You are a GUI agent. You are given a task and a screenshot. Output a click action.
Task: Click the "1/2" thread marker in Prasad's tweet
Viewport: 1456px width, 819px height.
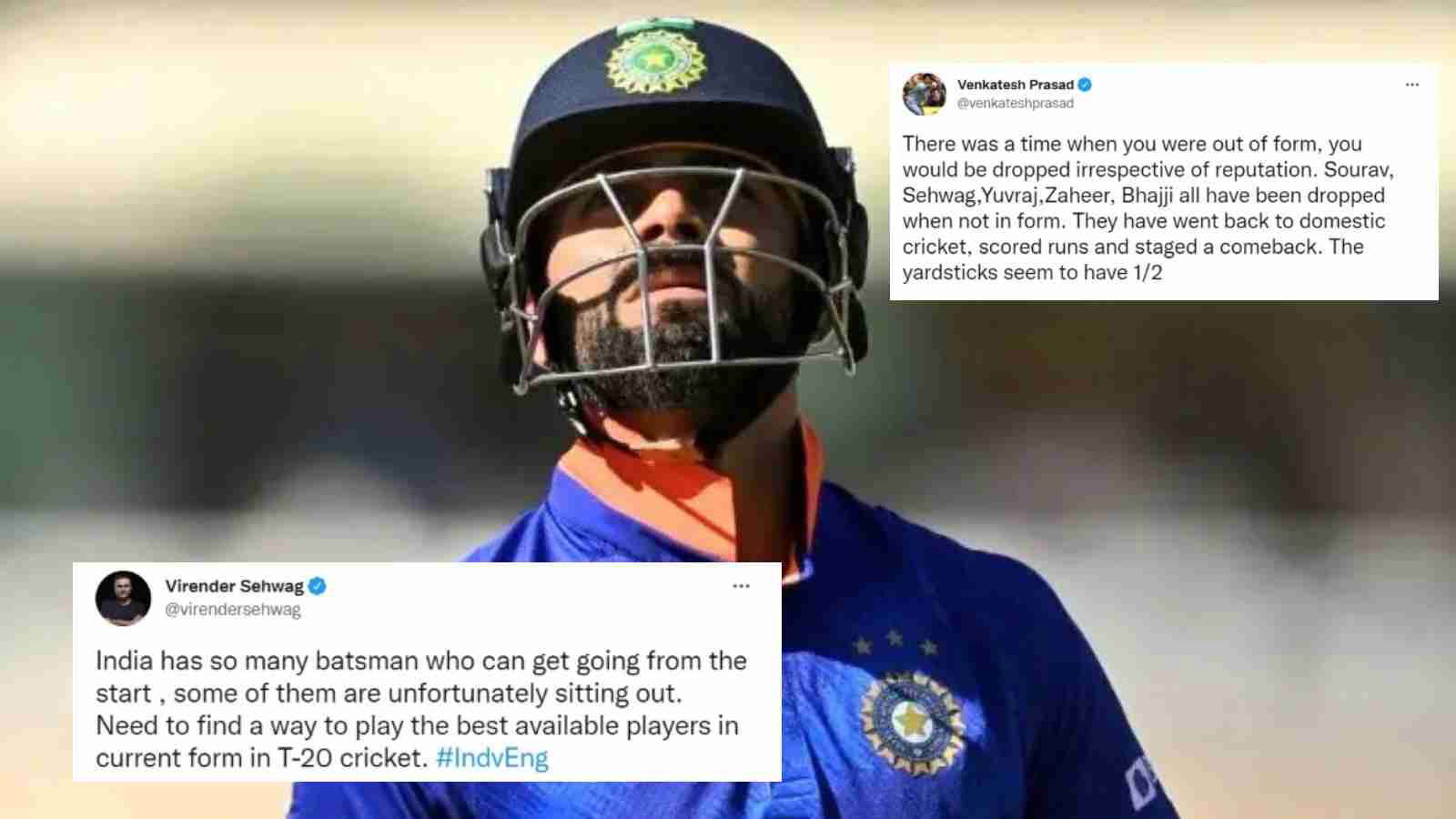click(1146, 272)
